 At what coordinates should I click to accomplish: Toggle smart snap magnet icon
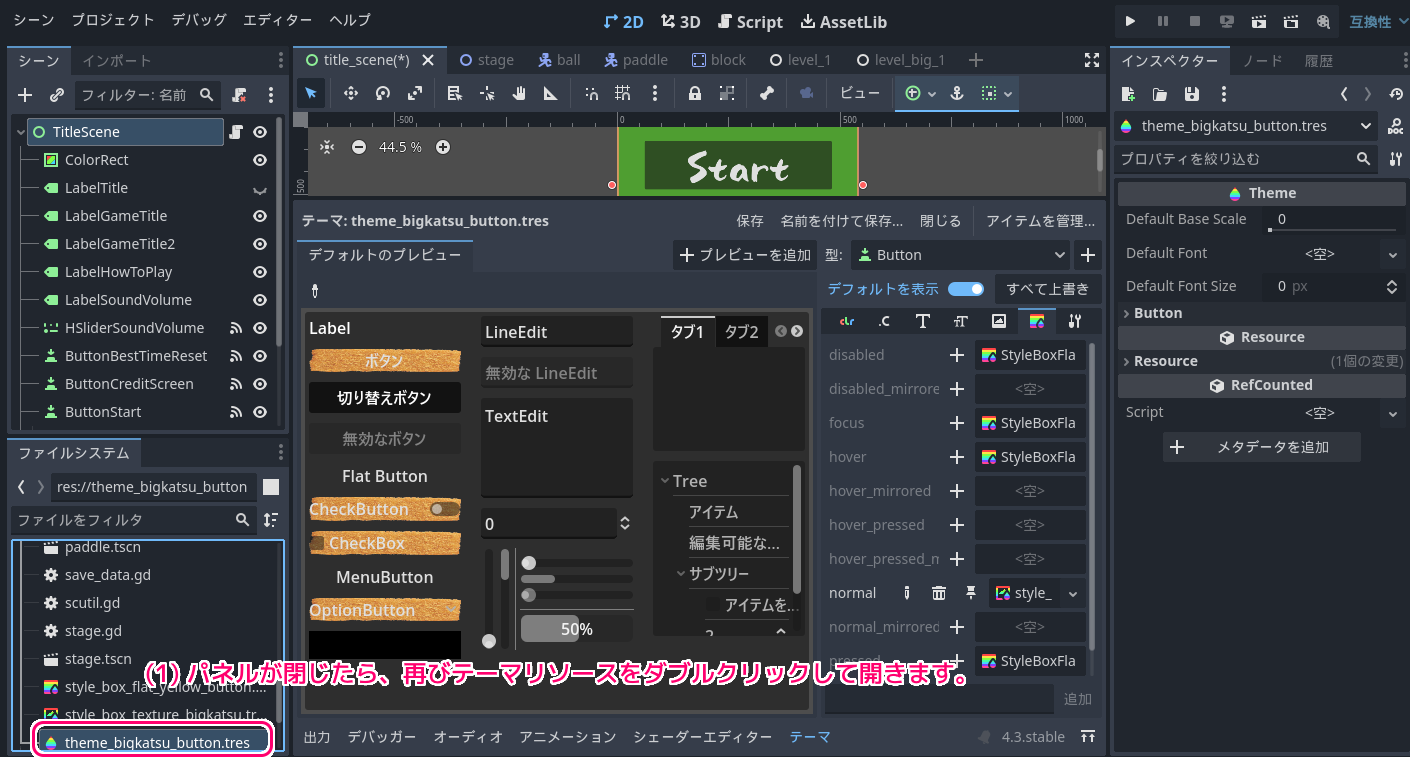(591, 93)
